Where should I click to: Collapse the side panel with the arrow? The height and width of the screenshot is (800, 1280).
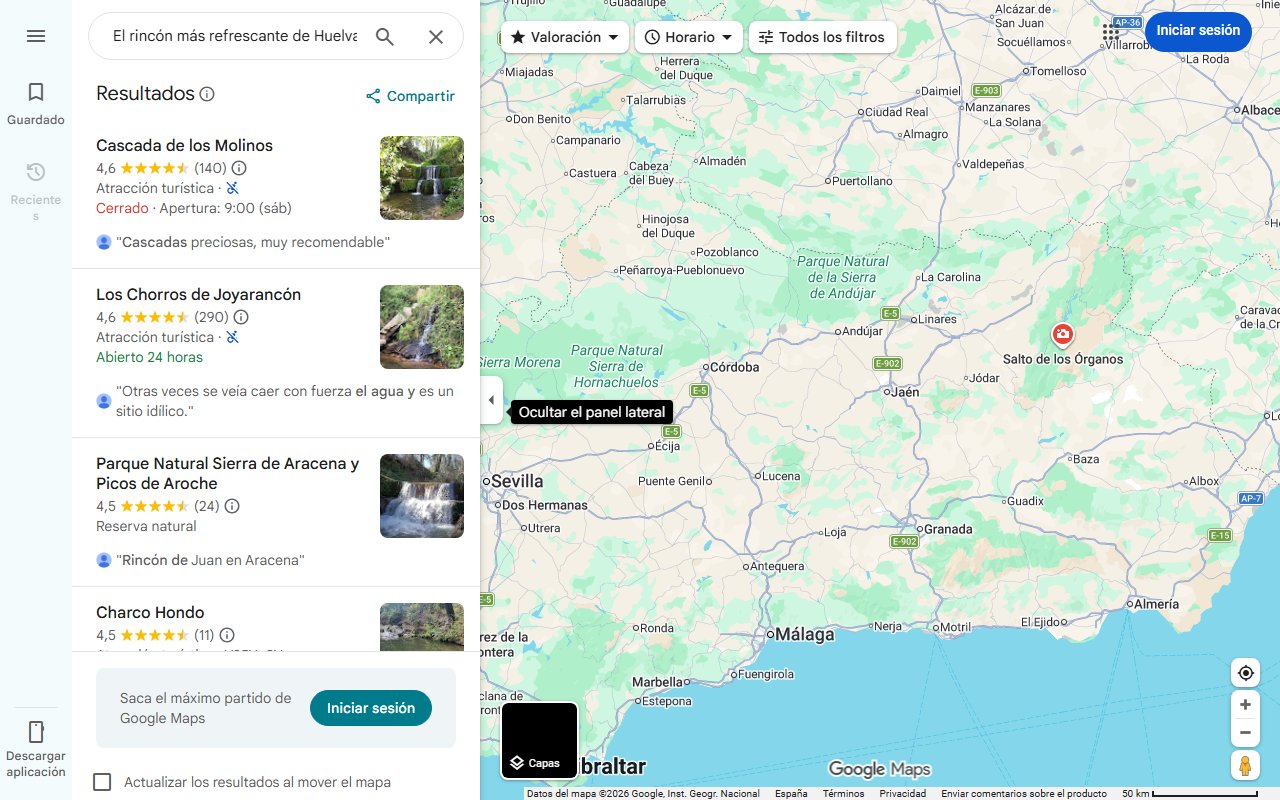point(491,400)
